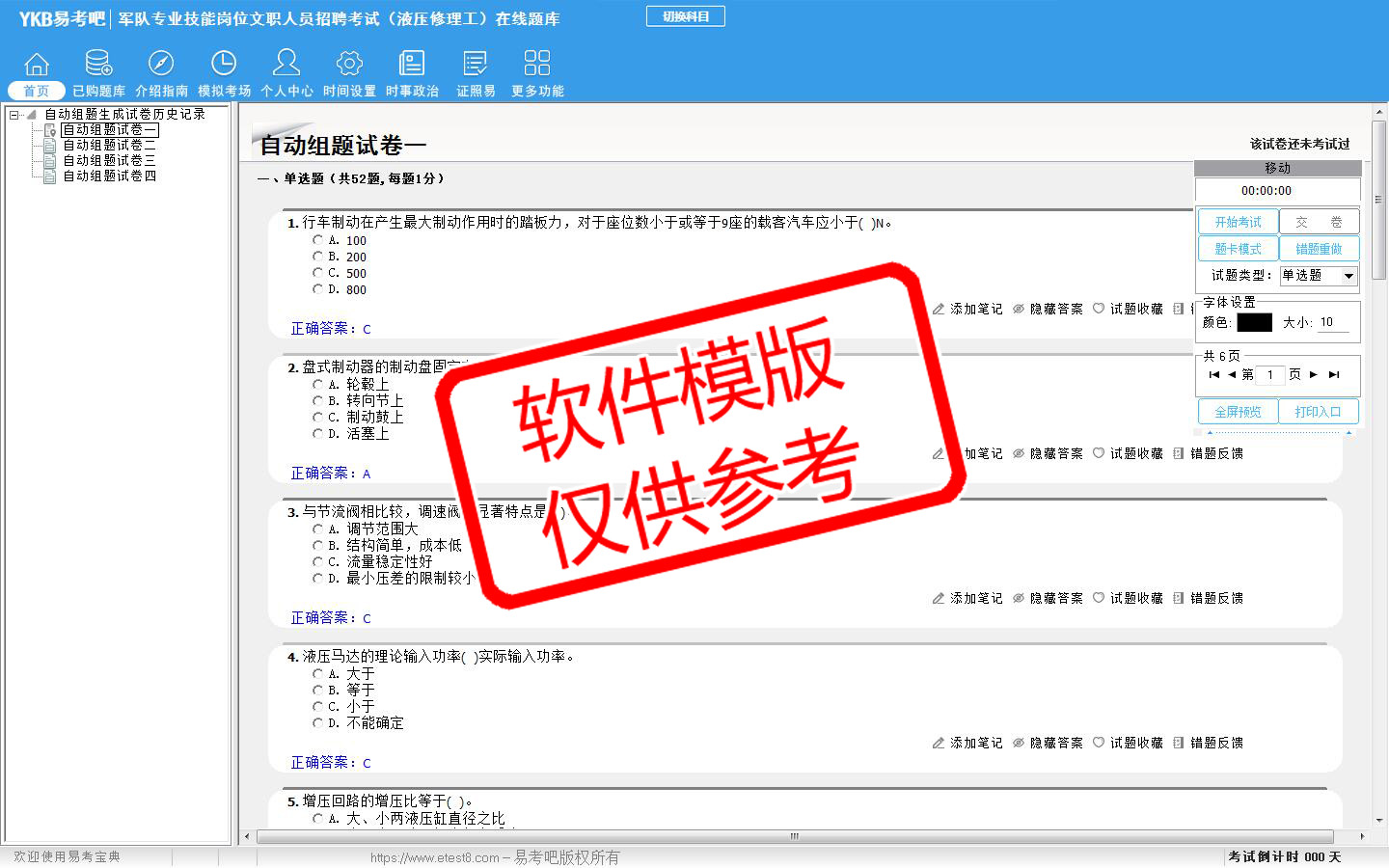The height and width of the screenshot is (868, 1389).
Task: Select option B. 转向节上 for question 2
Action: pyautogui.click(x=317, y=400)
